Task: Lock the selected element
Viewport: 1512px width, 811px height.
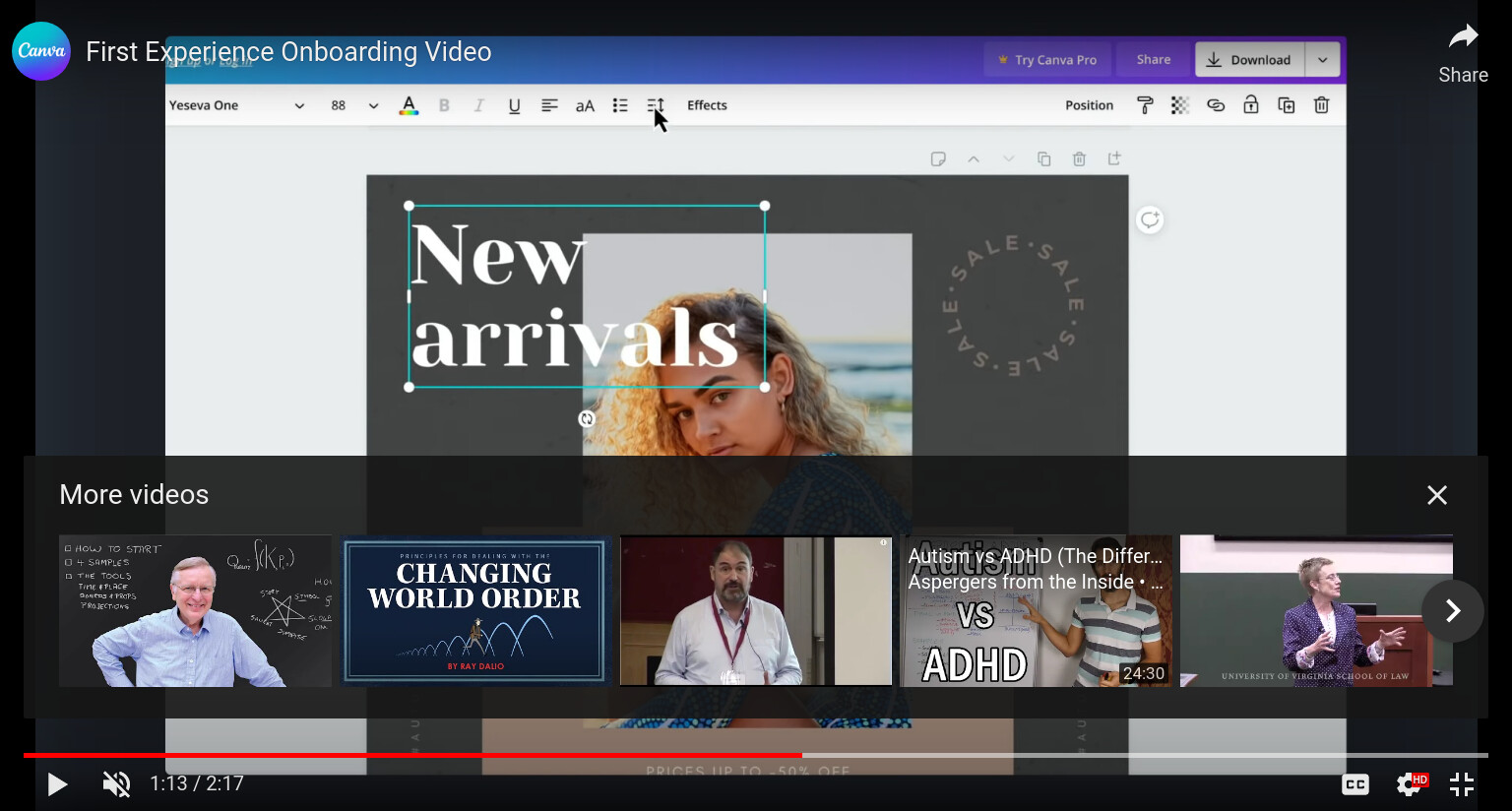Action: coord(1251,105)
